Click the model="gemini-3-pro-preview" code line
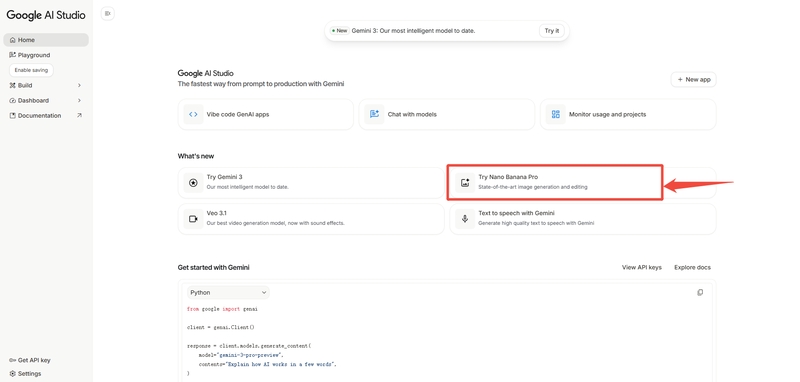 241,355
